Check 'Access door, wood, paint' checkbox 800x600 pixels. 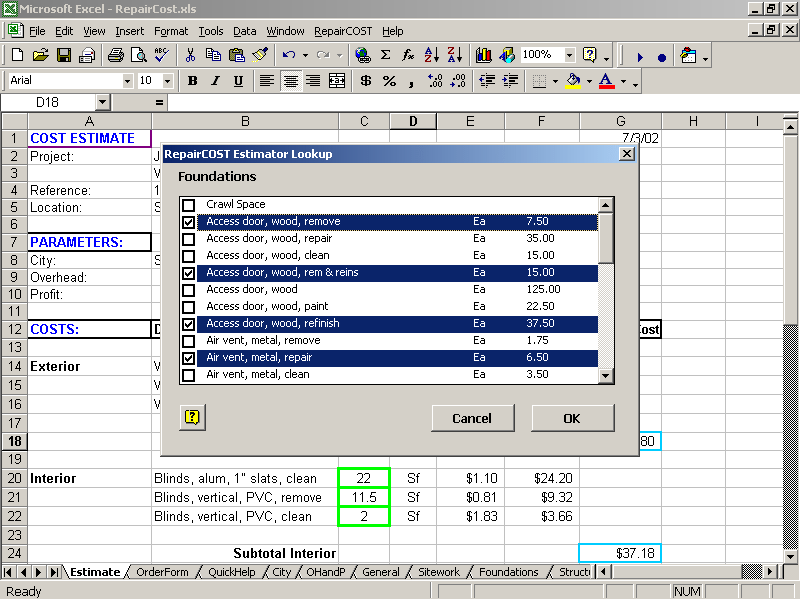[x=189, y=307]
